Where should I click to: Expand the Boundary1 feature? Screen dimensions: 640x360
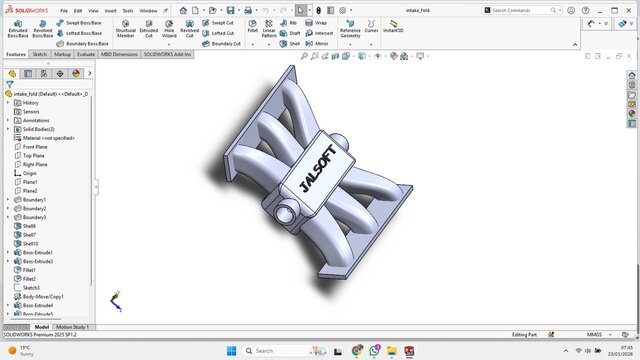(x=8, y=200)
